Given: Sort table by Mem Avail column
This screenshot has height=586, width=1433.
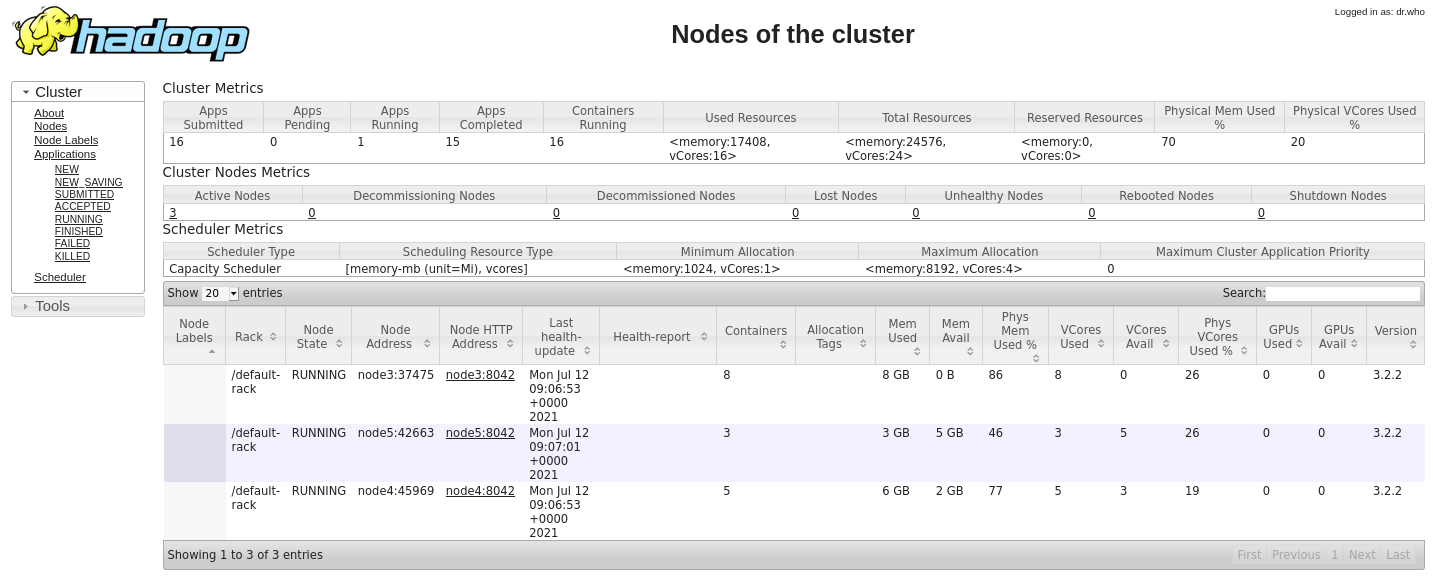Looking at the screenshot, I should 955,335.
